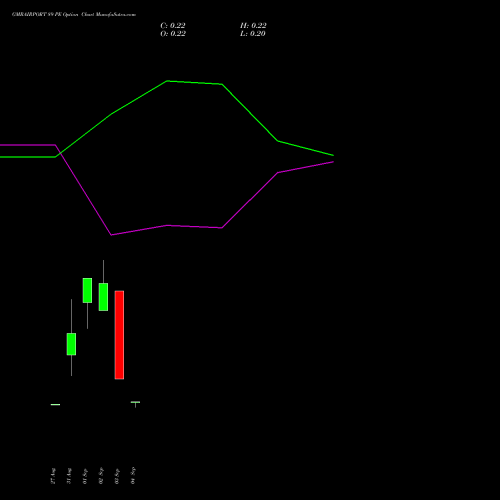Select the high value 'H: 0.22'
This screenshot has height=500, width=500.
coord(253,26)
